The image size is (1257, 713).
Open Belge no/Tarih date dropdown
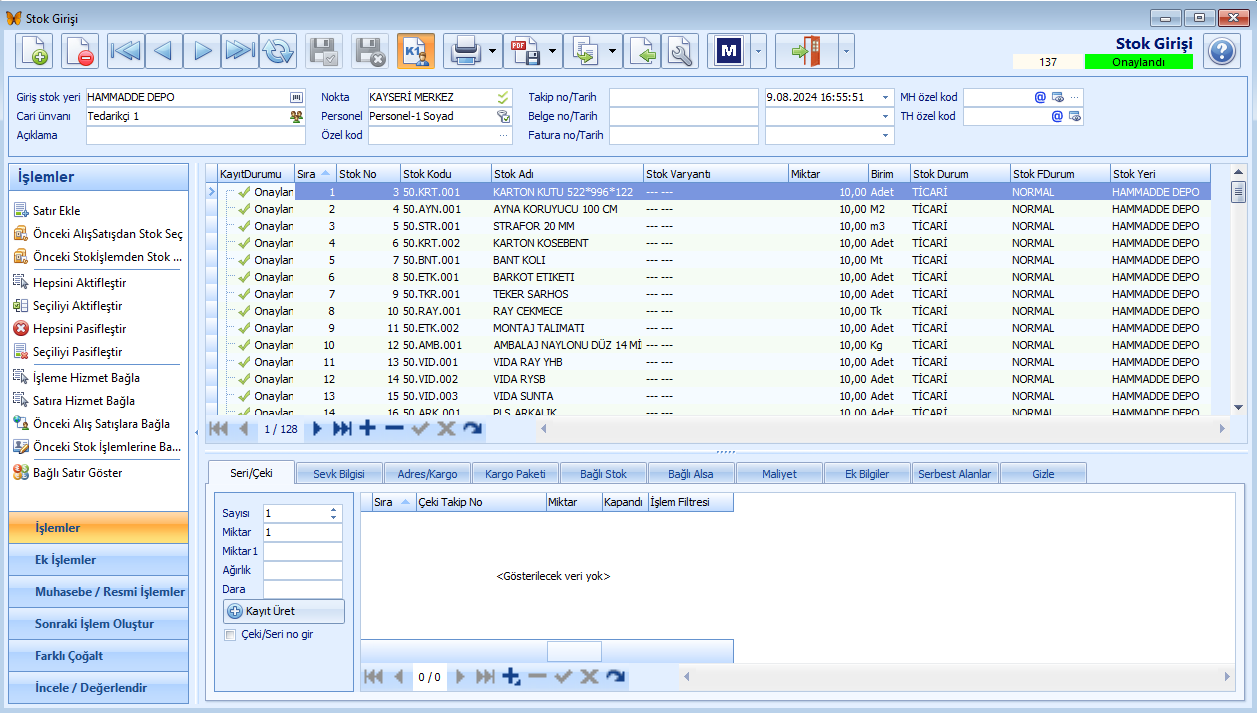tap(886, 116)
